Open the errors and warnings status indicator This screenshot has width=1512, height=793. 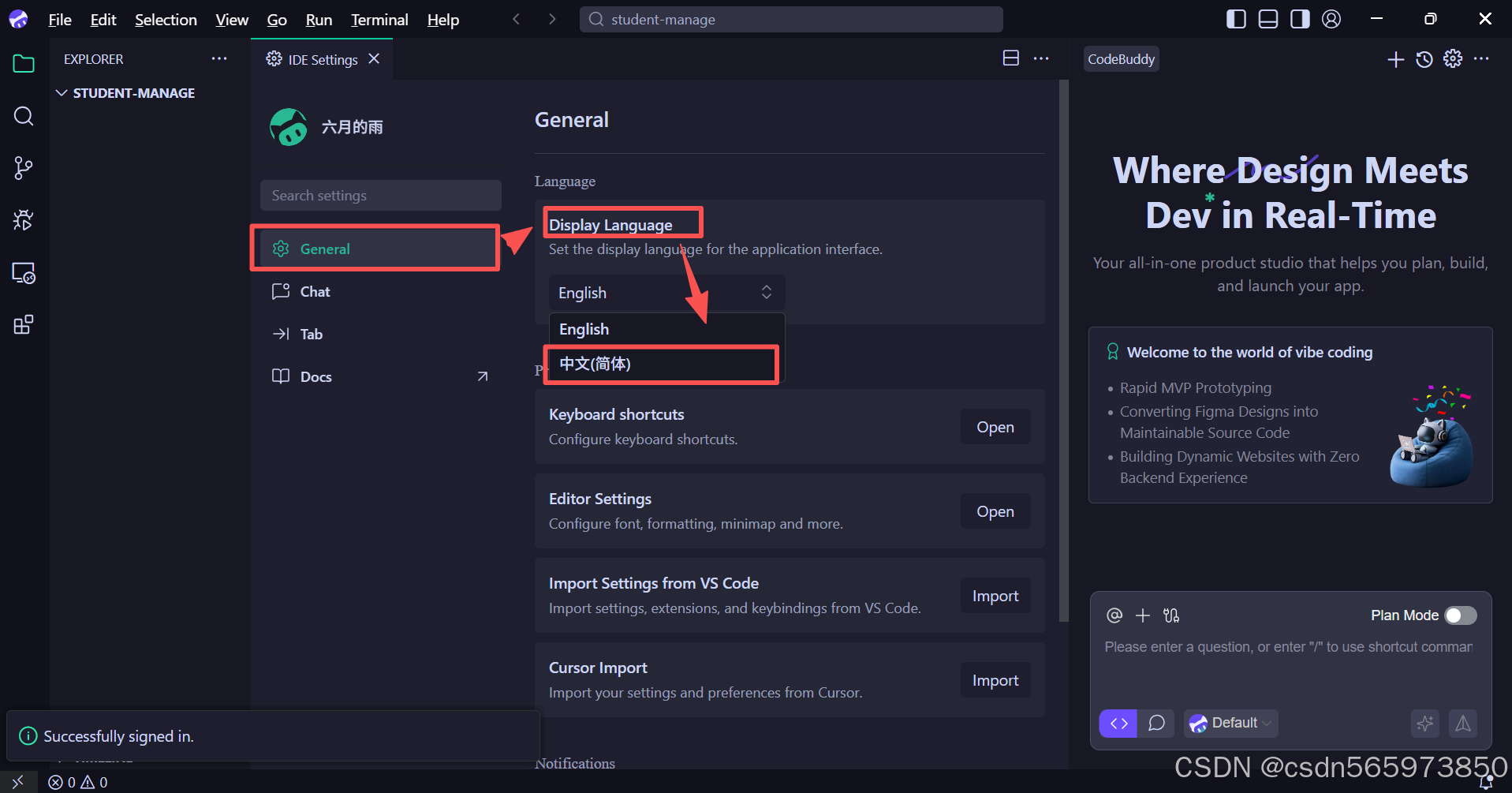tap(78, 782)
